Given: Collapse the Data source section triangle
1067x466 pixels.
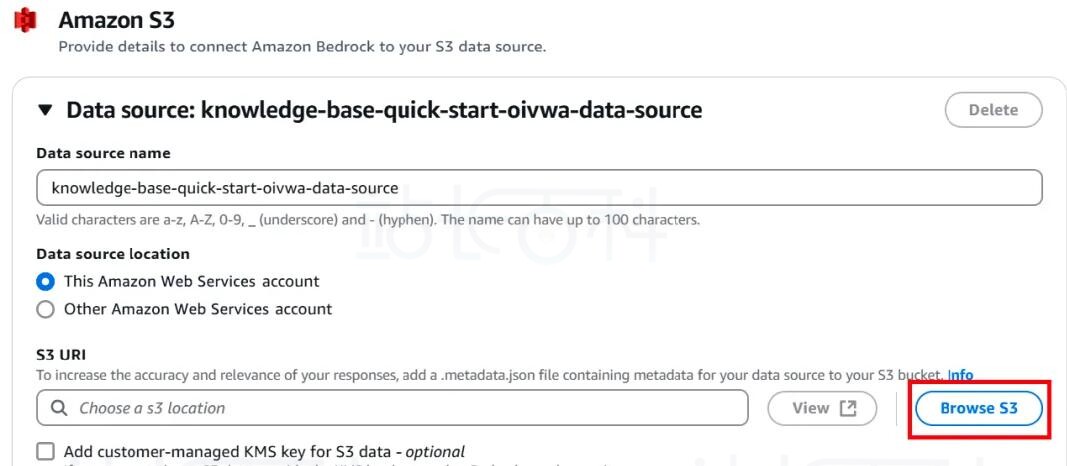Looking at the screenshot, I should [x=45, y=110].
